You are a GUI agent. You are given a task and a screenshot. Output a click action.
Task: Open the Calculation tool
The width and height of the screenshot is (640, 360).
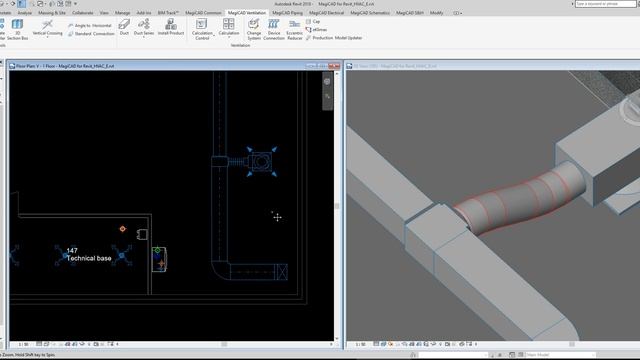coord(229,28)
